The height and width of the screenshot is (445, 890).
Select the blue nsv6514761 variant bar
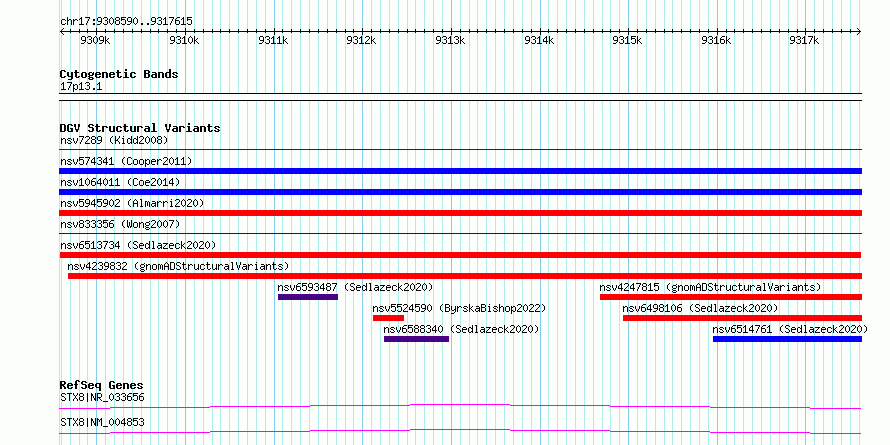click(x=787, y=339)
